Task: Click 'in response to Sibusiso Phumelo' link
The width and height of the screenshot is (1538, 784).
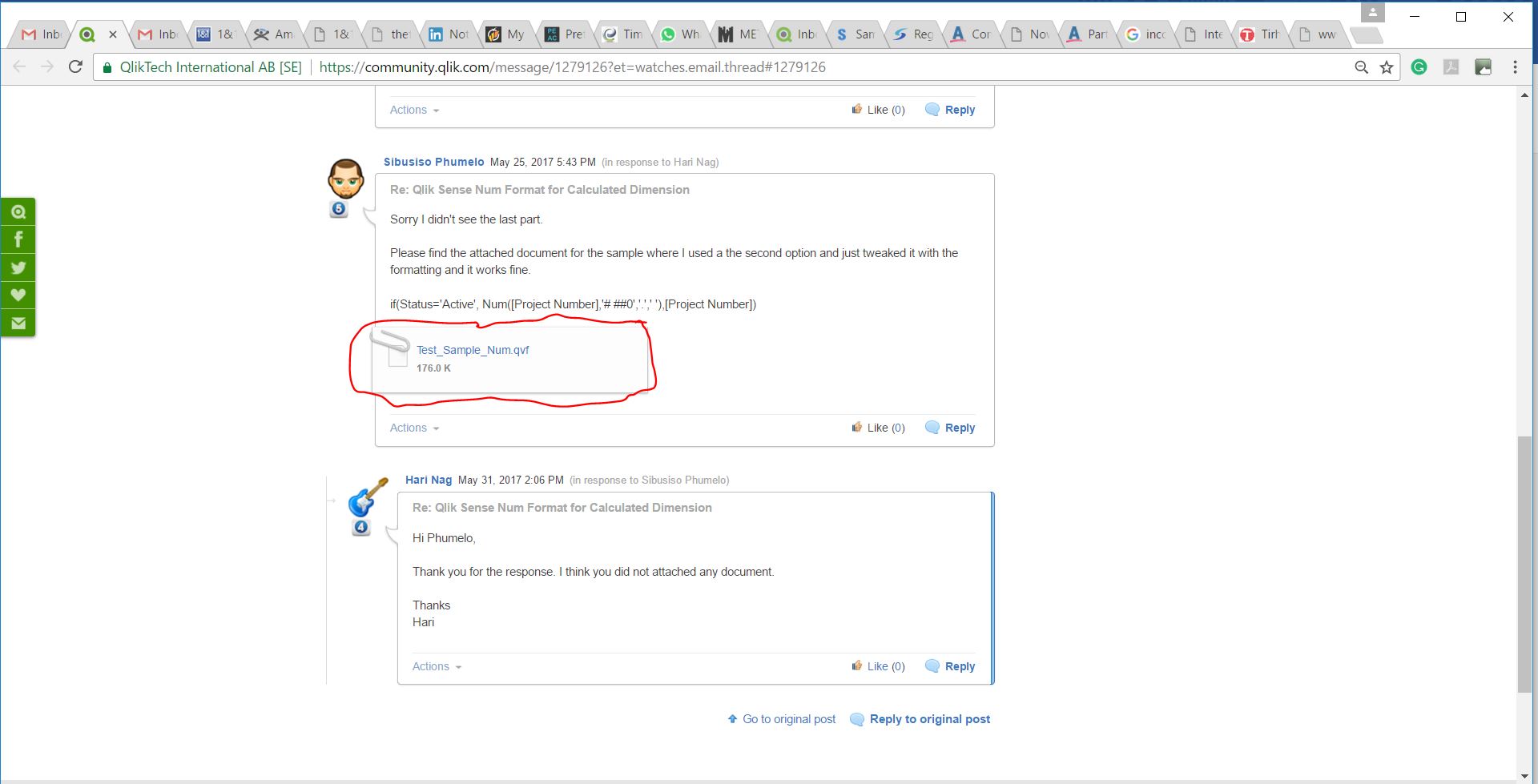Action: point(650,480)
